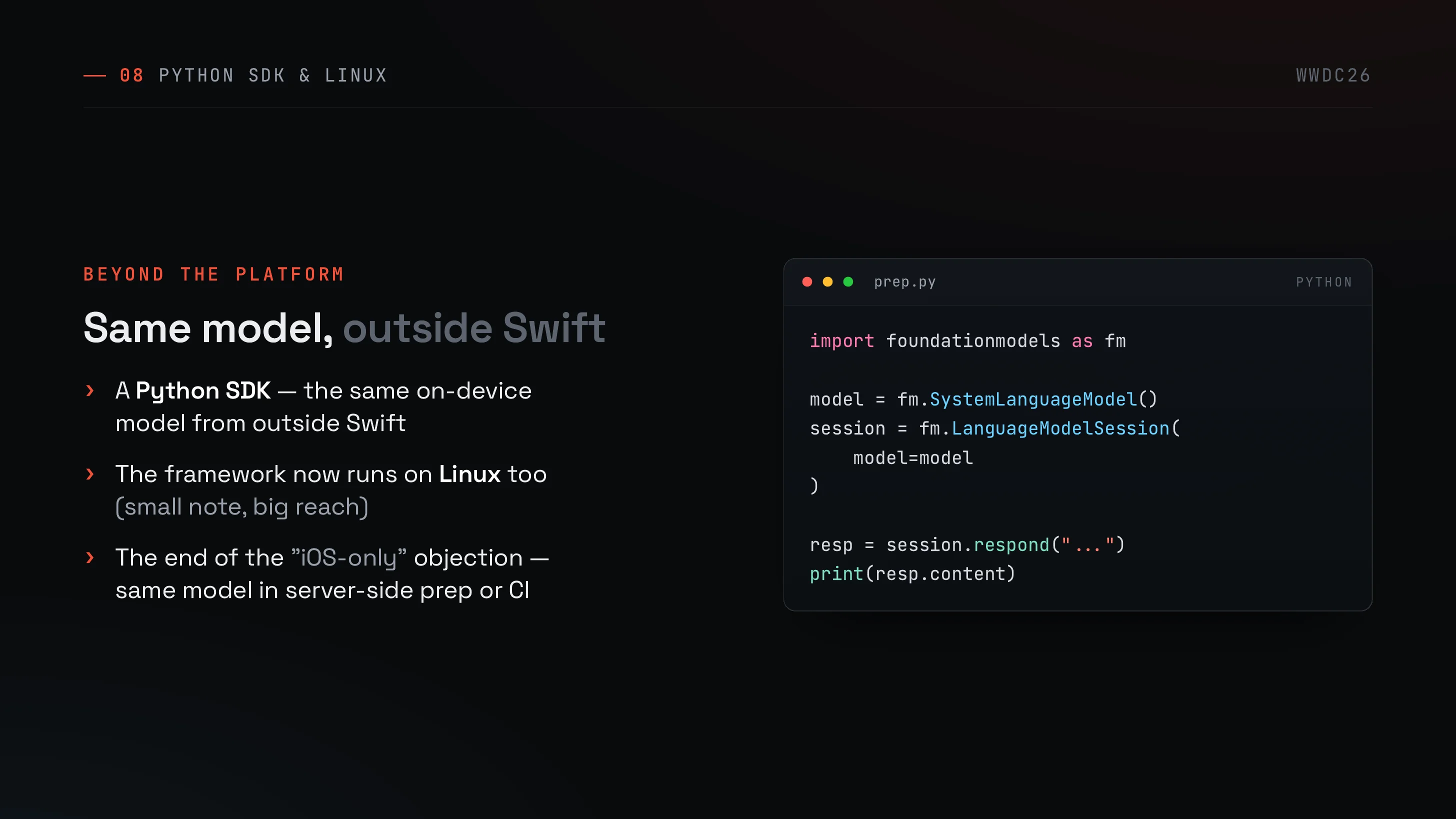Click the quoted 'iOS-only' phrase
Screen dimensions: 1456x819
348,557
